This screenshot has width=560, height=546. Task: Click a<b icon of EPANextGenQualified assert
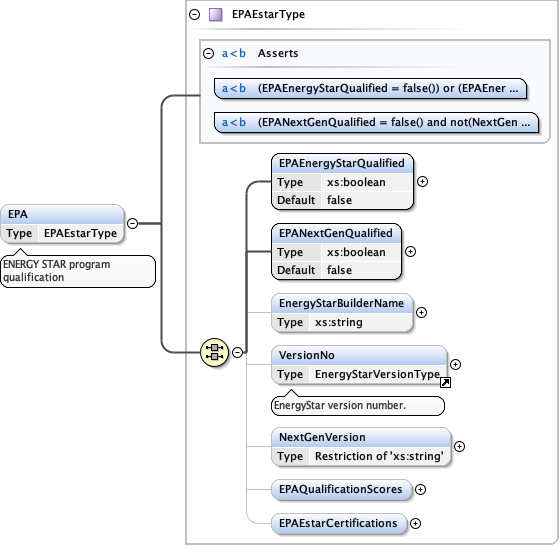click(234, 122)
